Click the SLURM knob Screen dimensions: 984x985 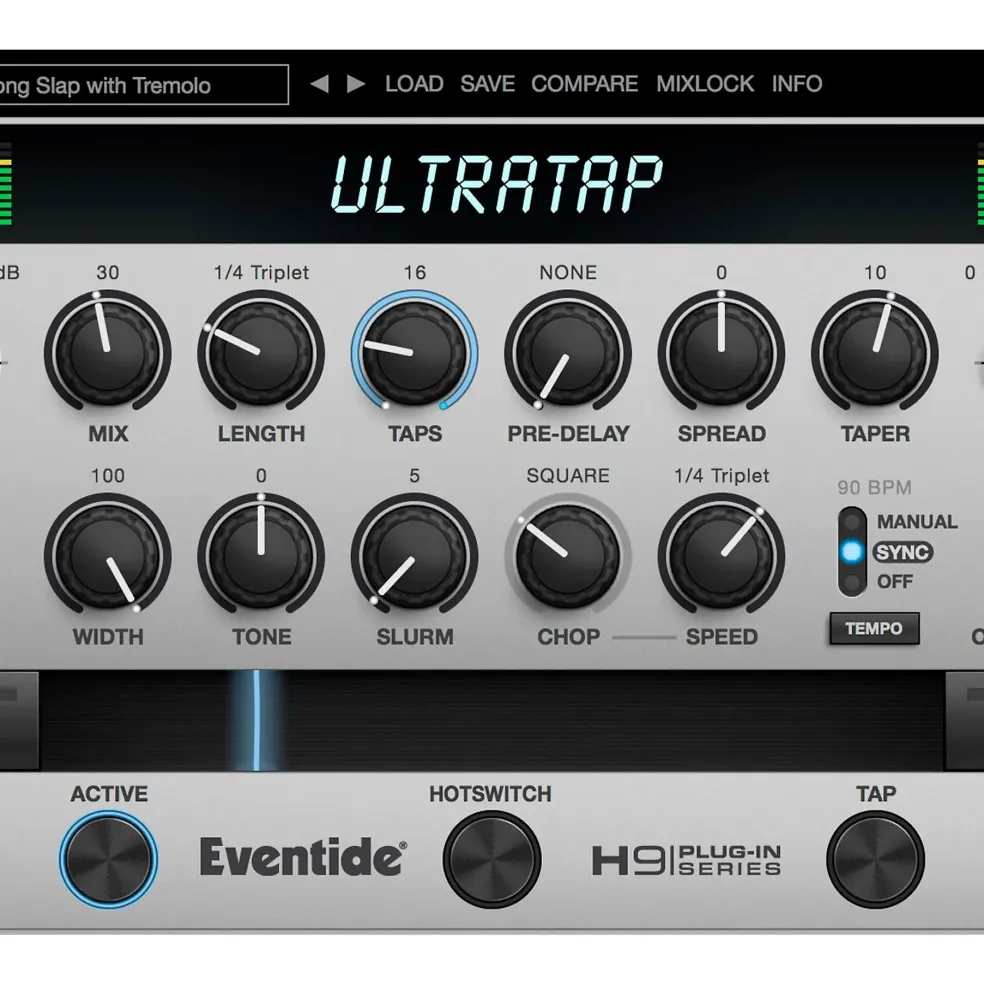coord(414,555)
